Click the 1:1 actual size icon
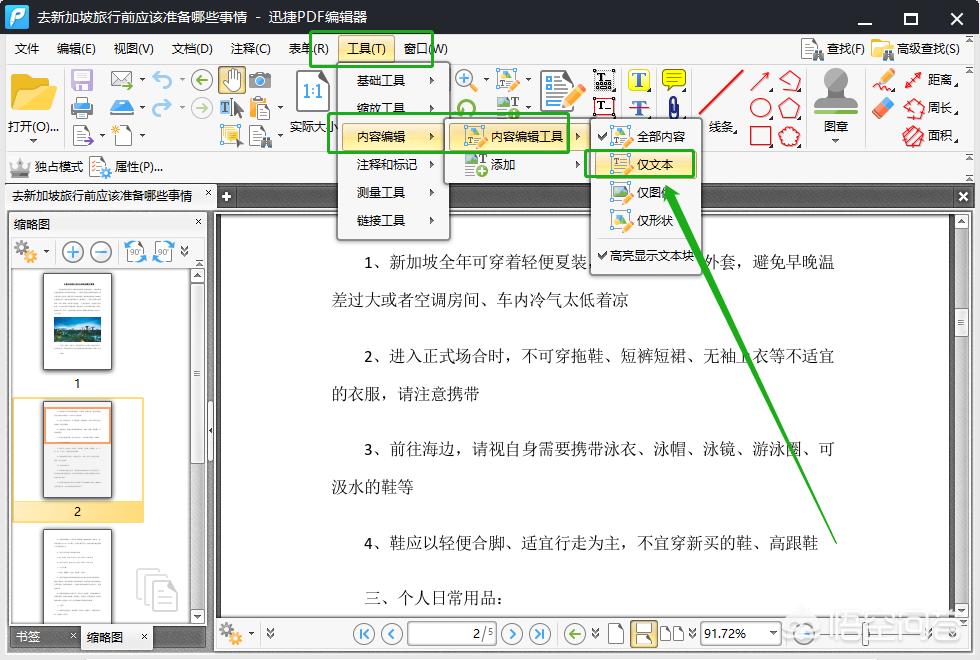The image size is (980, 660). click(x=312, y=92)
